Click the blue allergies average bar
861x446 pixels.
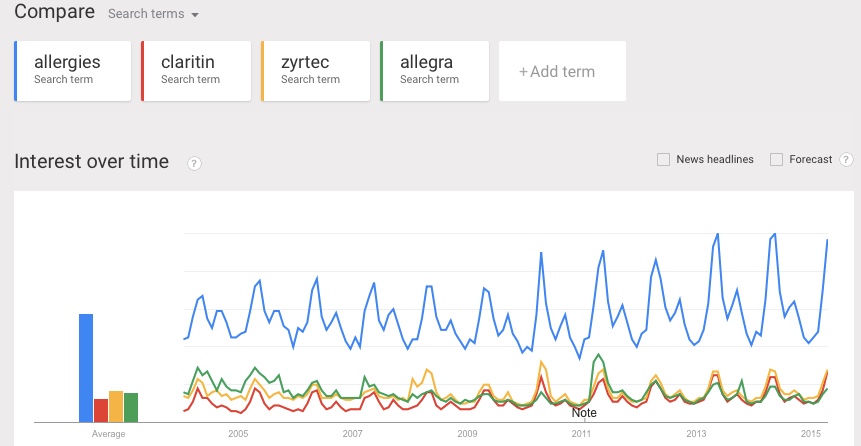[x=86, y=368]
